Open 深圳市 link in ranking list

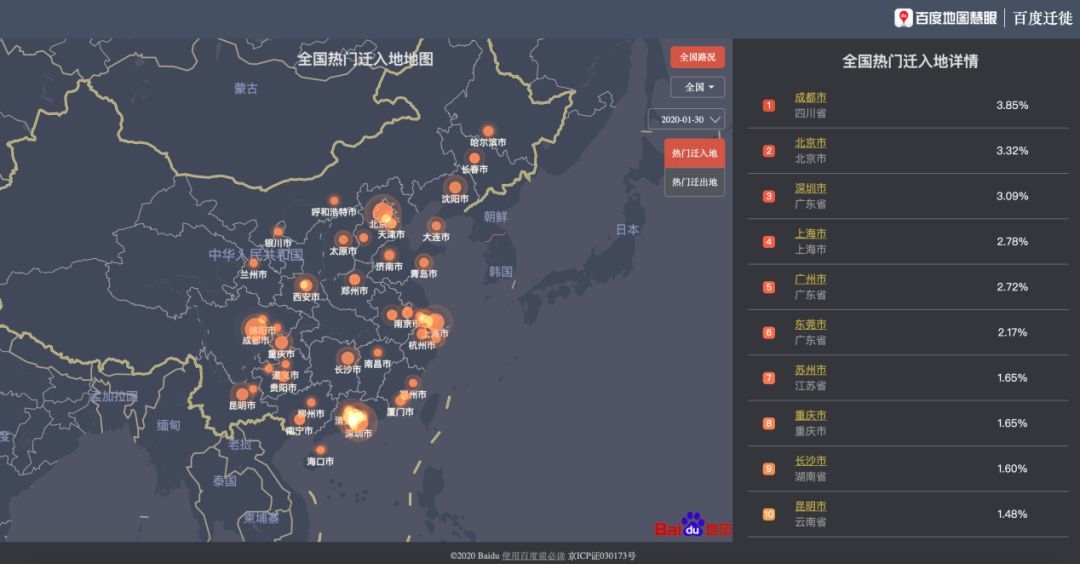pos(810,189)
